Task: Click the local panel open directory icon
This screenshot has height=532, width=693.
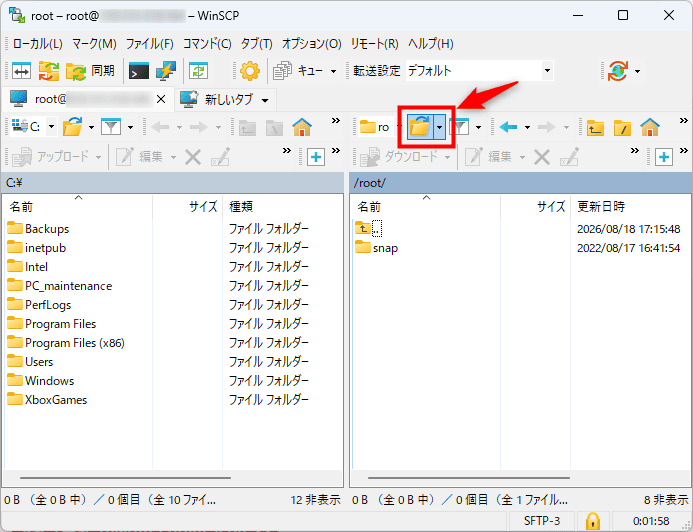Action: click(72, 127)
